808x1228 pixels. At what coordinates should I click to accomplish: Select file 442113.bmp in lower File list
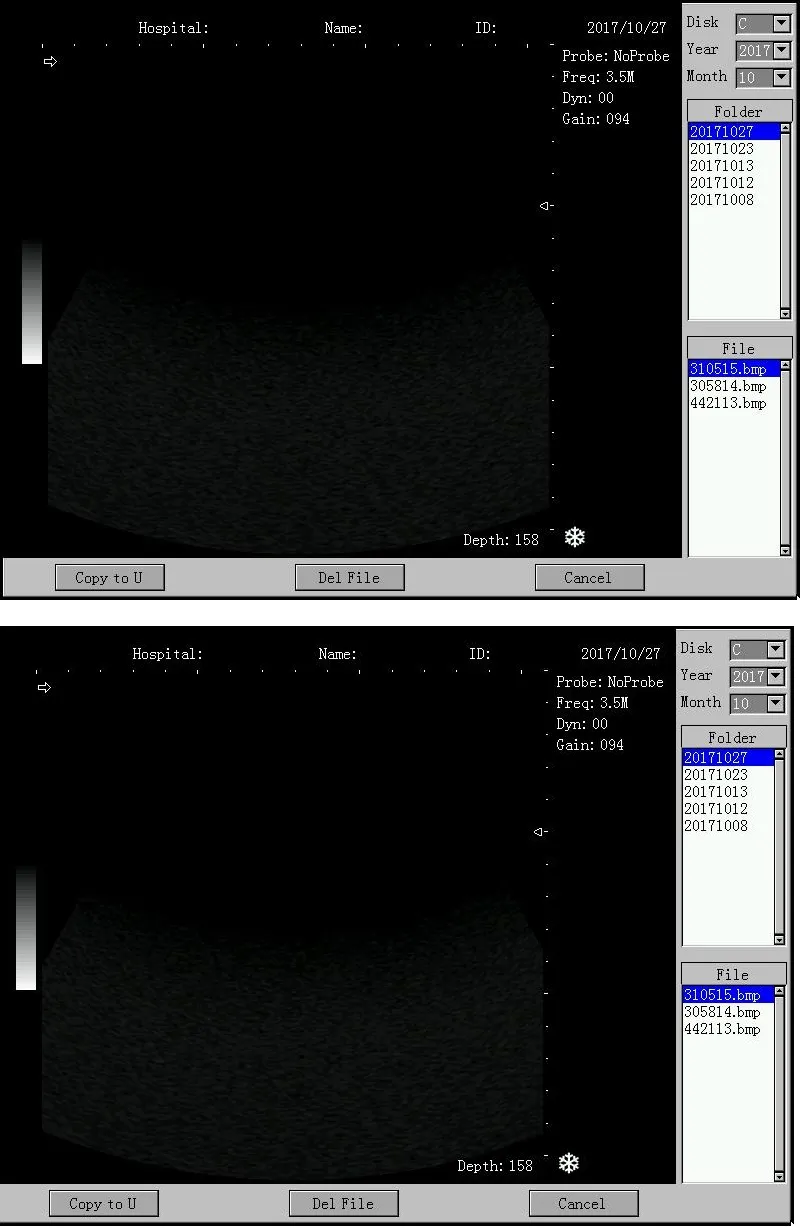point(722,1029)
